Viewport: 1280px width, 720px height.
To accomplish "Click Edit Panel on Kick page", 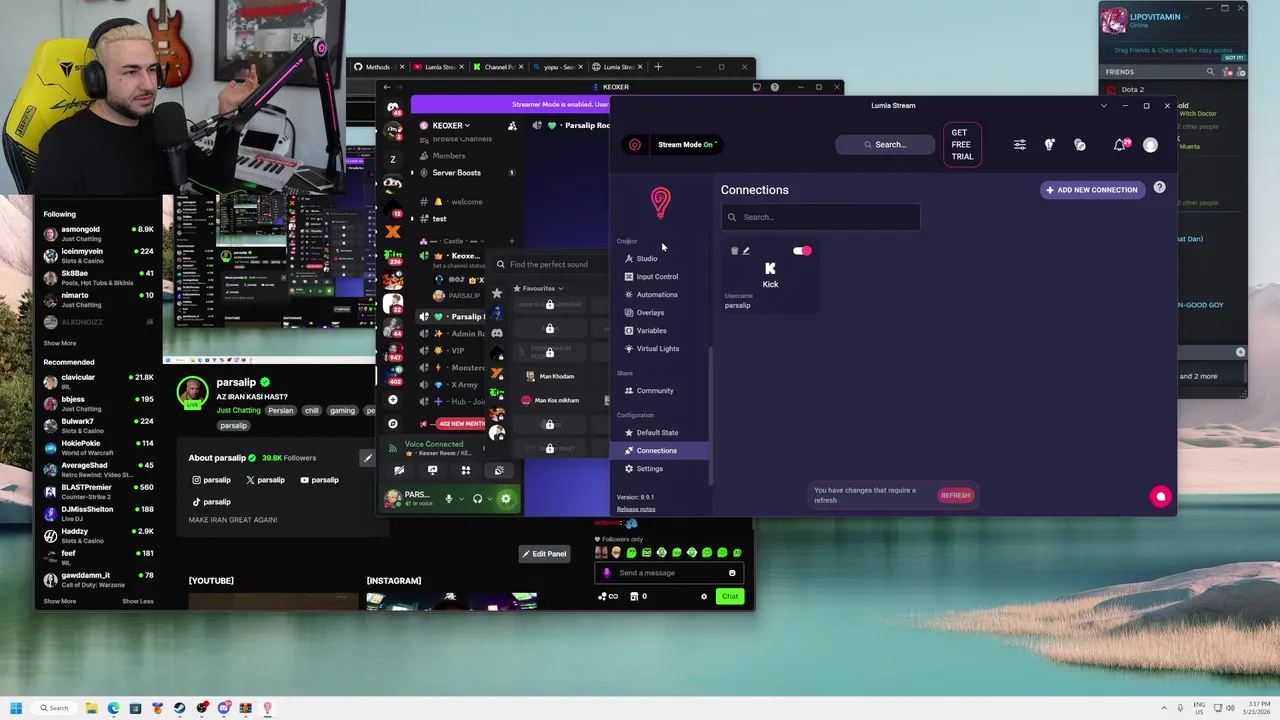I will 544,554.
